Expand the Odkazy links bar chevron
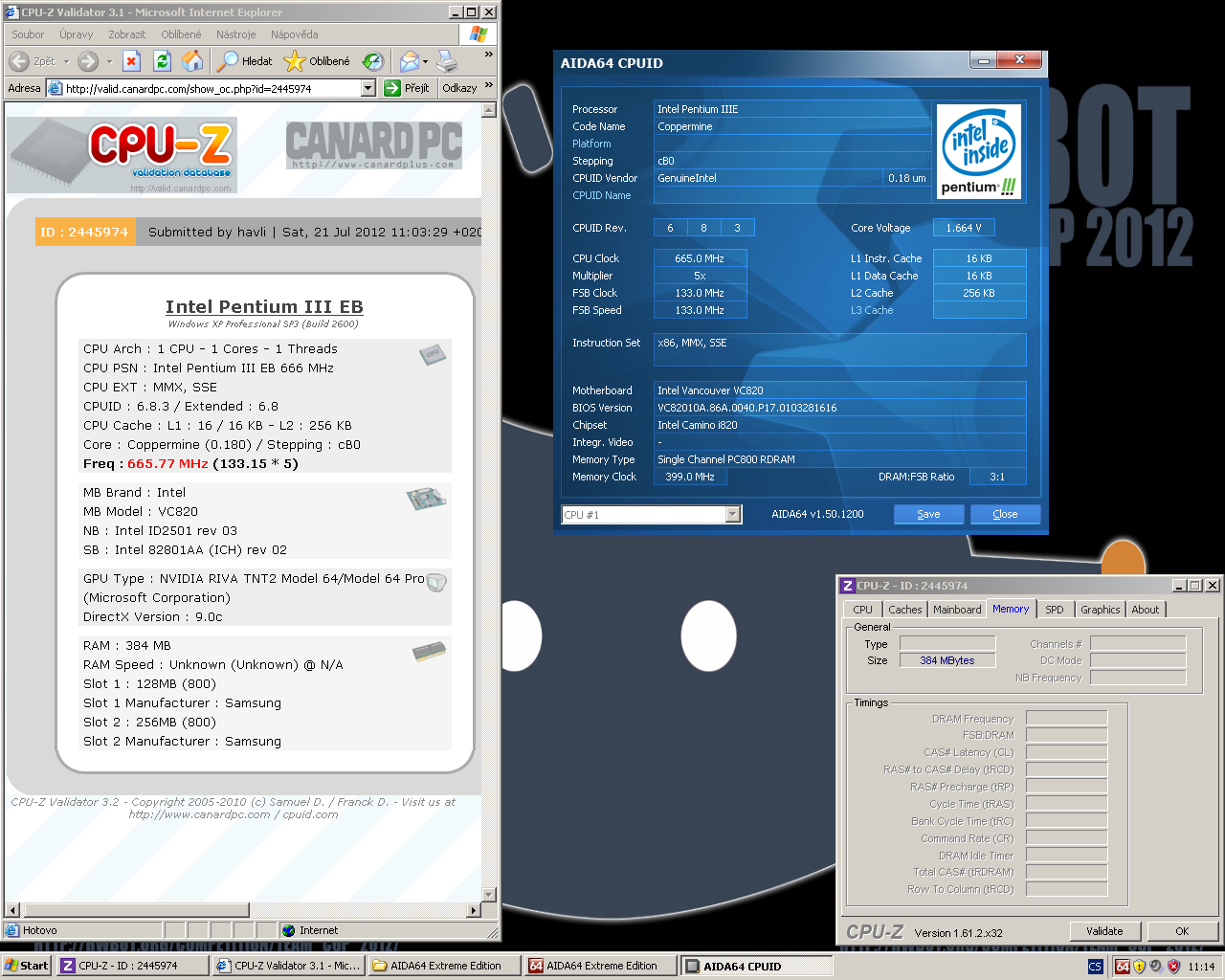The width and height of the screenshot is (1225, 980). coord(488,86)
